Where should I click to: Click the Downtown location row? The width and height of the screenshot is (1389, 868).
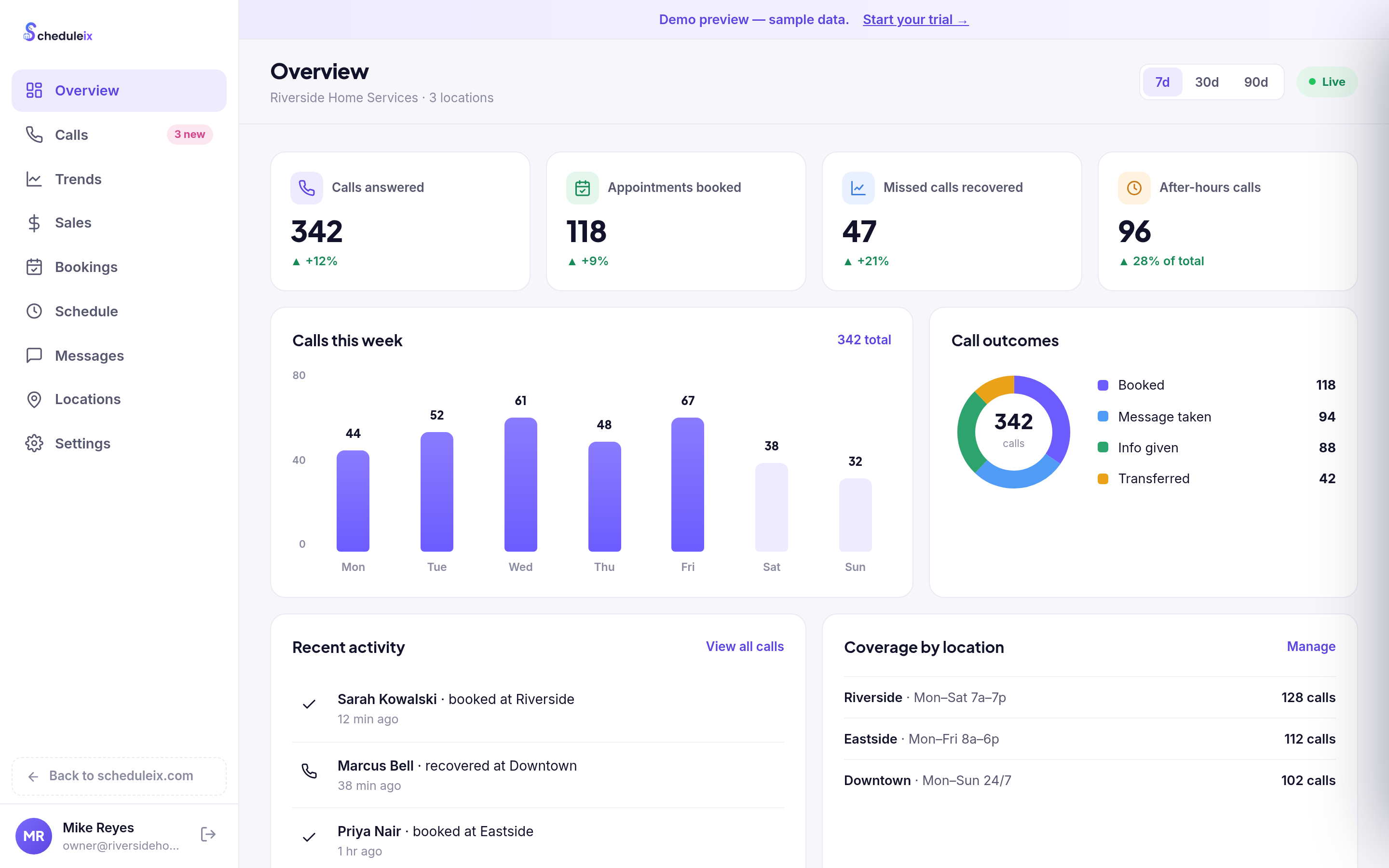(1089, 780)
